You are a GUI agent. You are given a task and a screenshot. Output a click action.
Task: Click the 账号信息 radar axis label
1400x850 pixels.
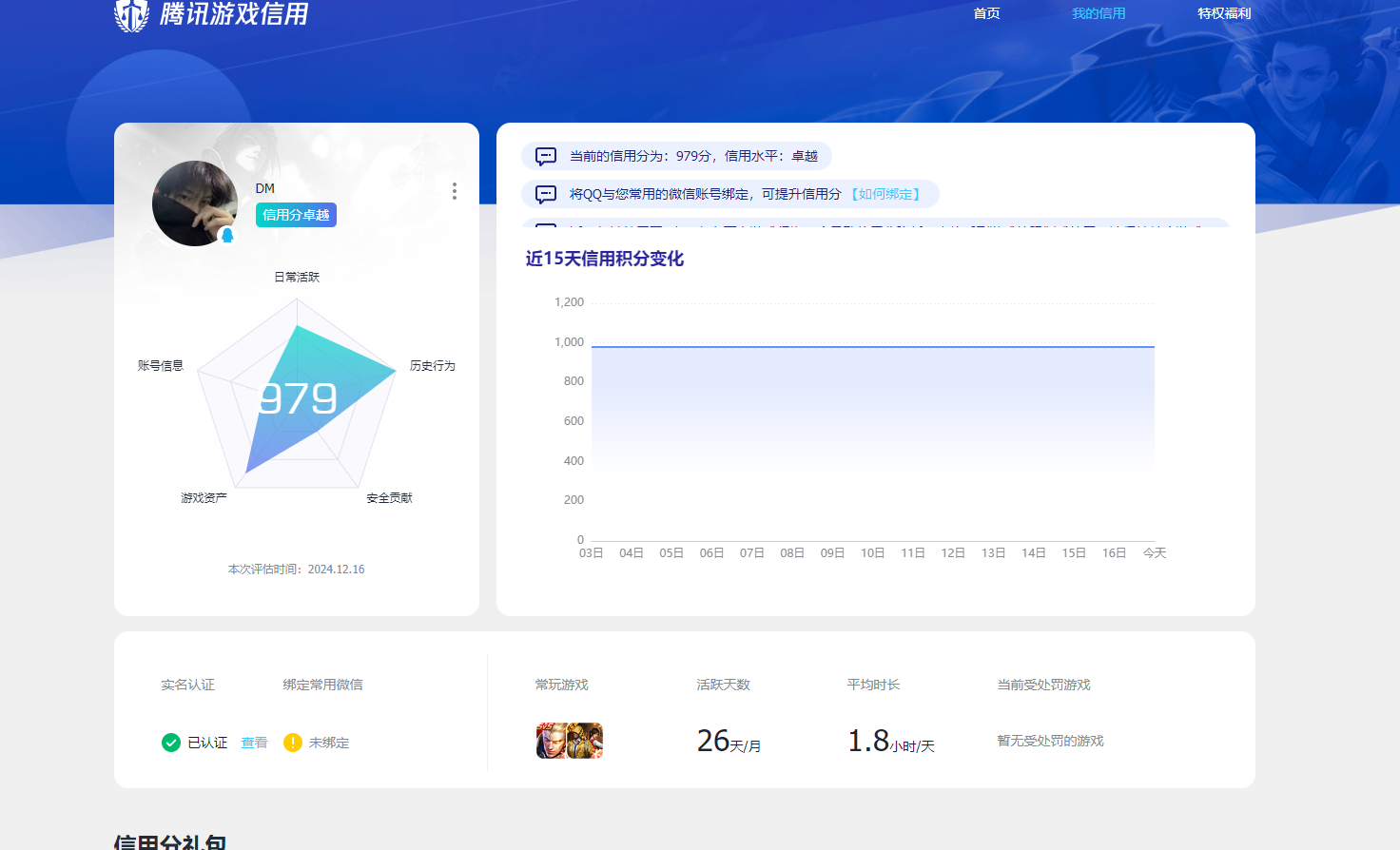click(161, 365)
